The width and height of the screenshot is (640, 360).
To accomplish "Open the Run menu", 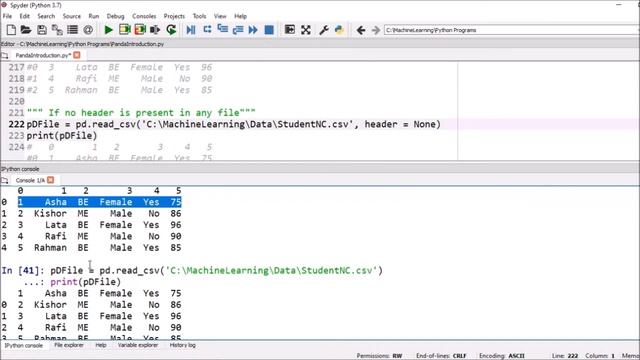I will click(x=94, y=16).
